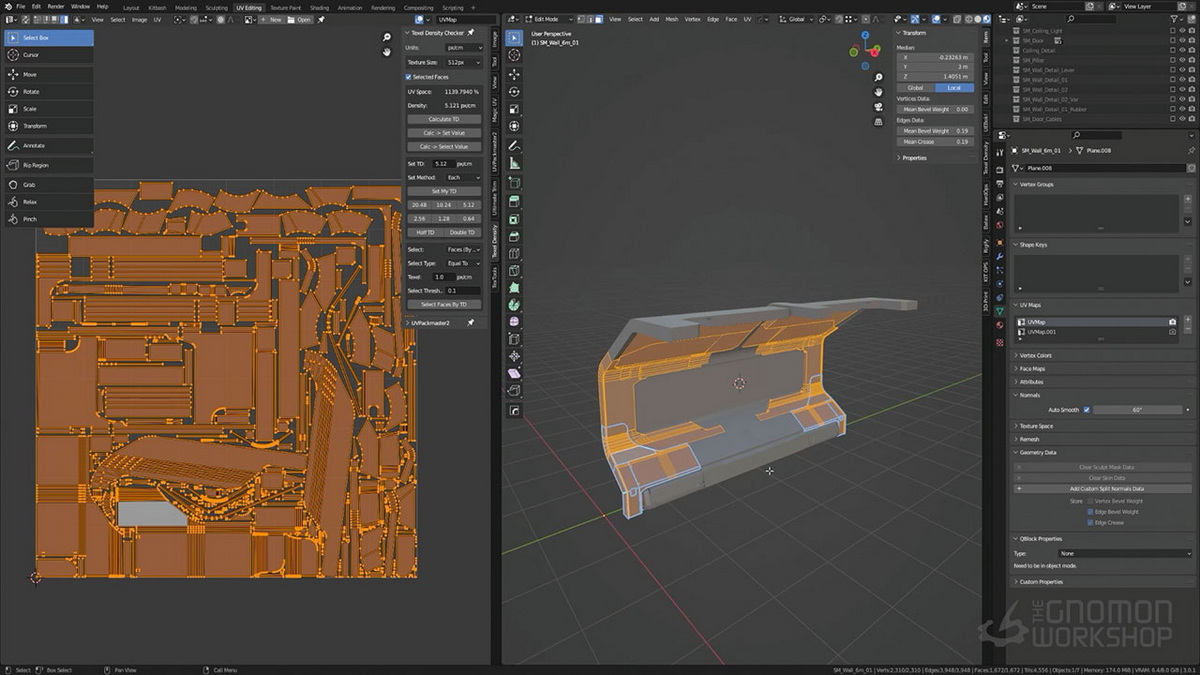The width and height of the screenshot is (1200, 675).
Task: Open the Select Type dropdown
Action: (464, 263)
